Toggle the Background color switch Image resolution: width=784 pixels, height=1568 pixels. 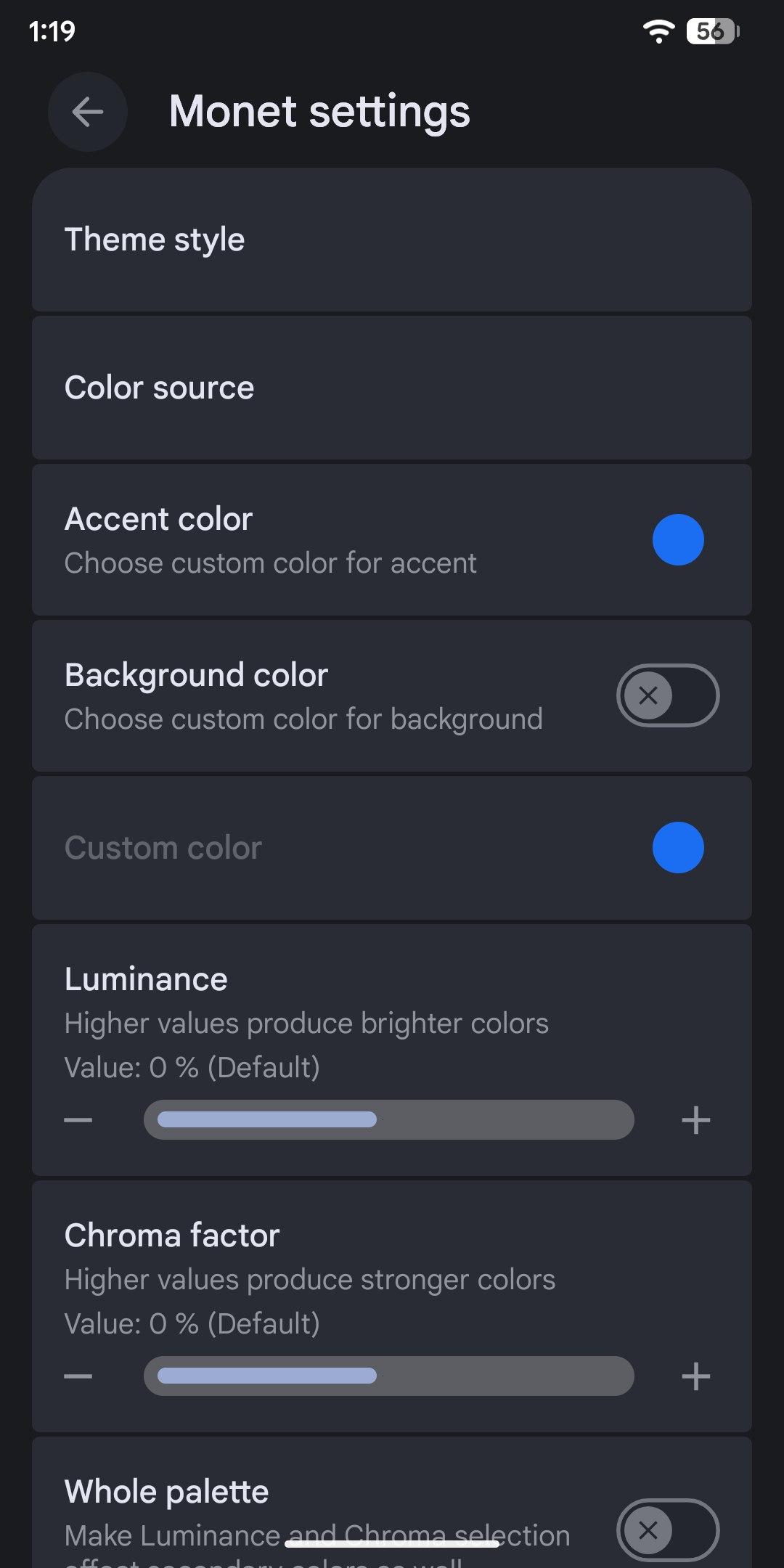pyautogui.click(x=667, y=695)
